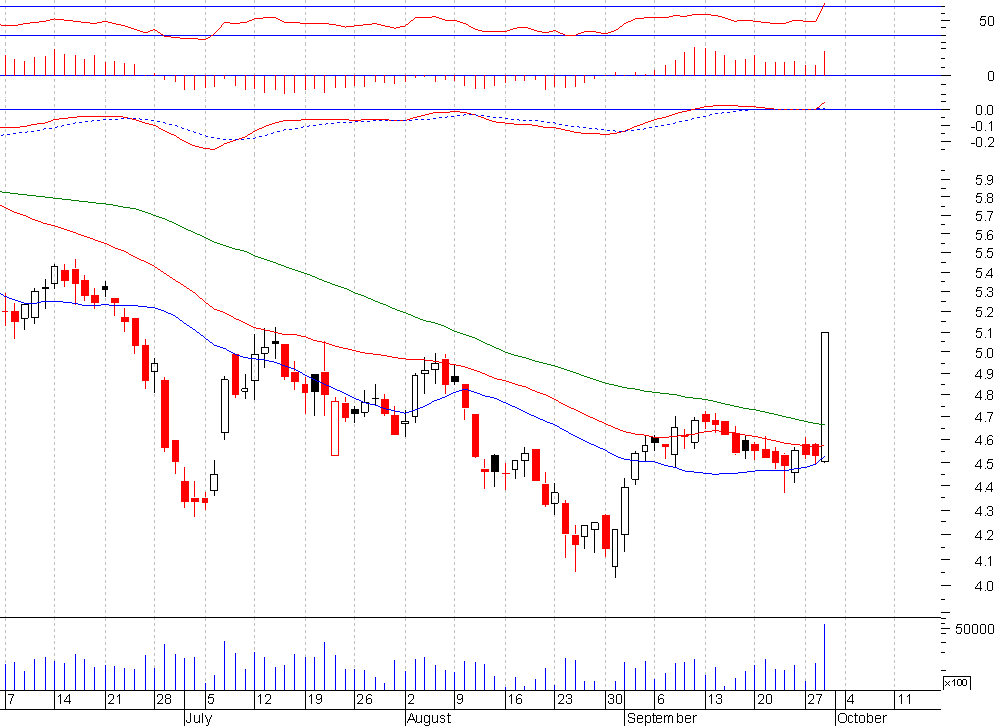This screenshot has height=726, width=998.
Task: Click the 5.5 price axis label
Action: 984,253
